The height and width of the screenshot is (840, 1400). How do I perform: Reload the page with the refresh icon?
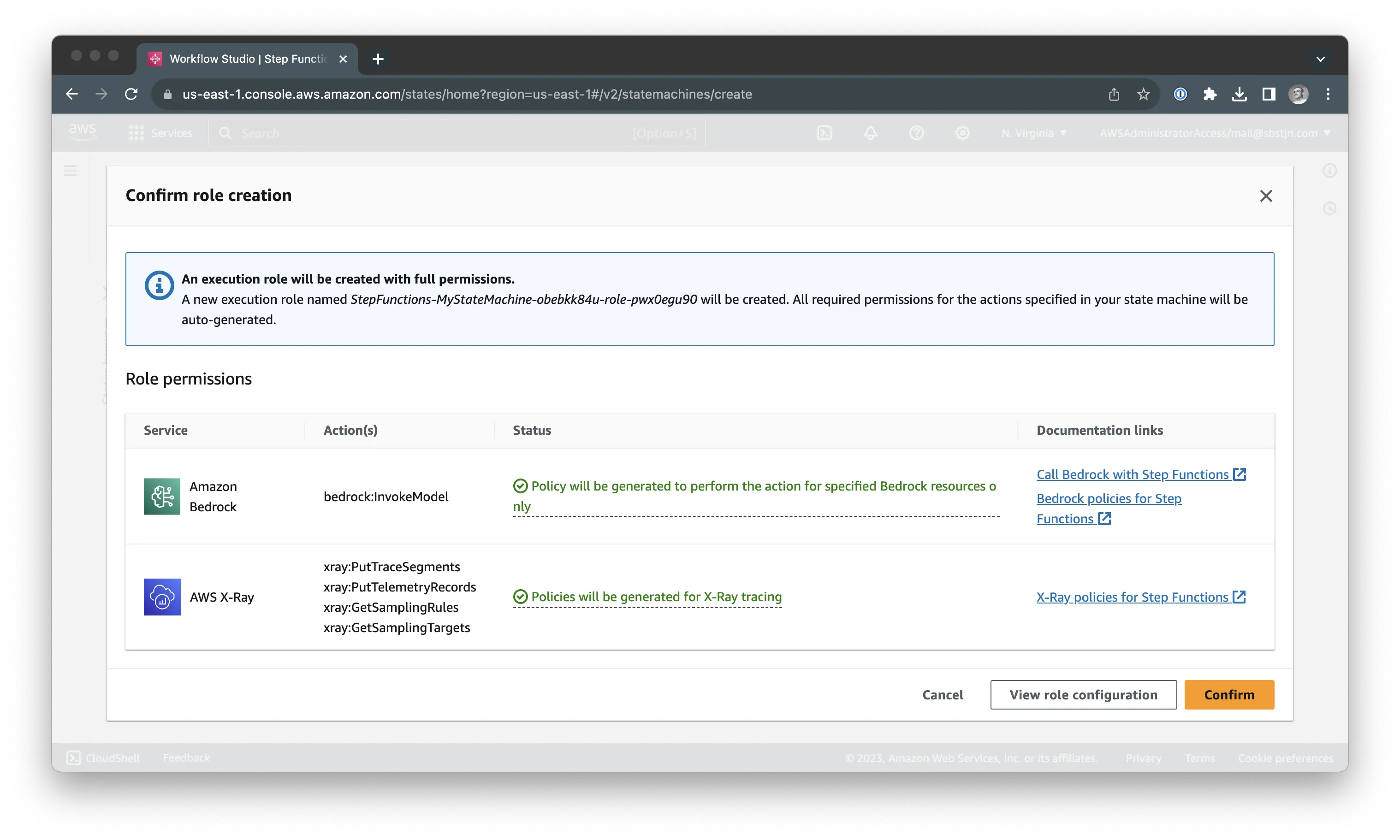[131, 94]
